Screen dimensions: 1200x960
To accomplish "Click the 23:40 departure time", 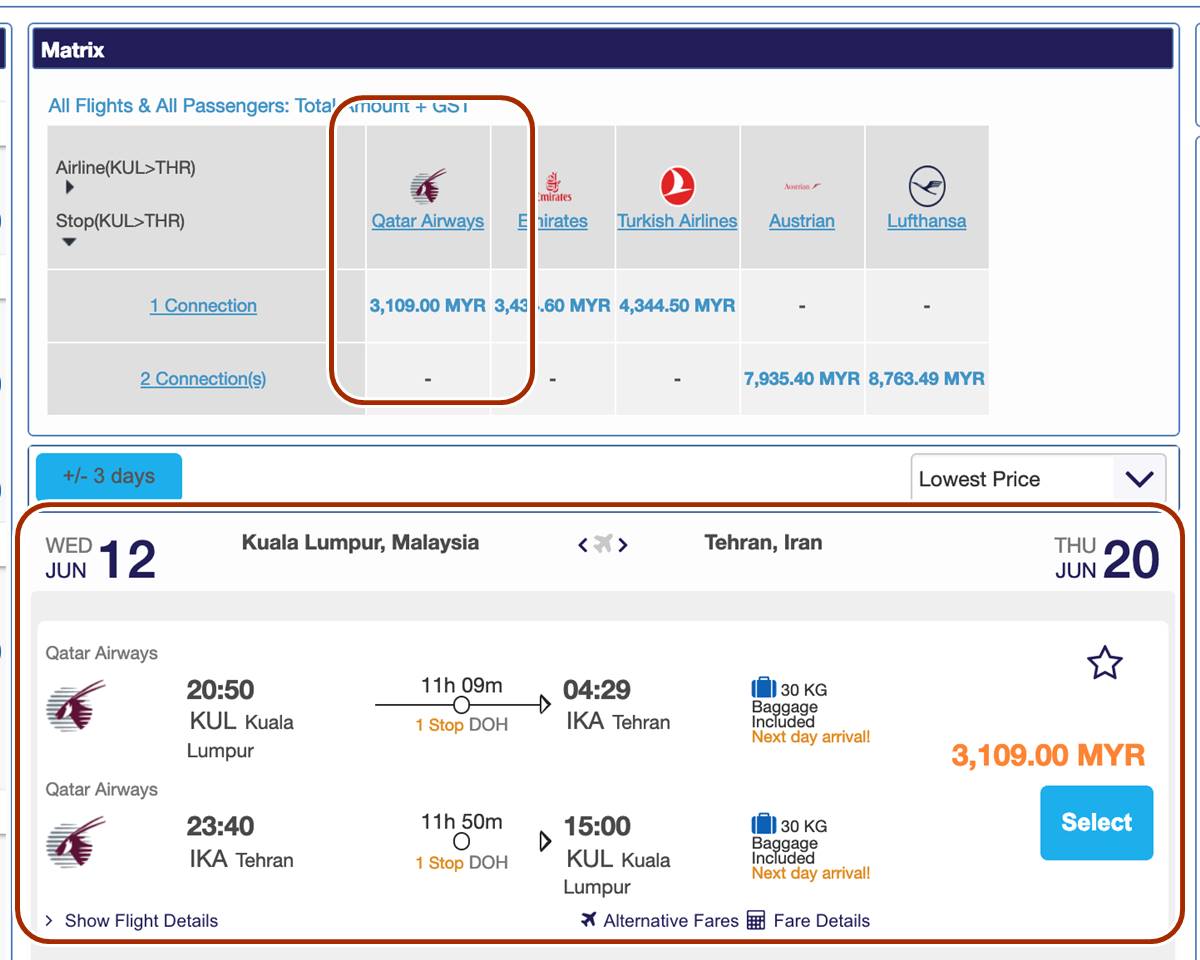I will point(220,827).
